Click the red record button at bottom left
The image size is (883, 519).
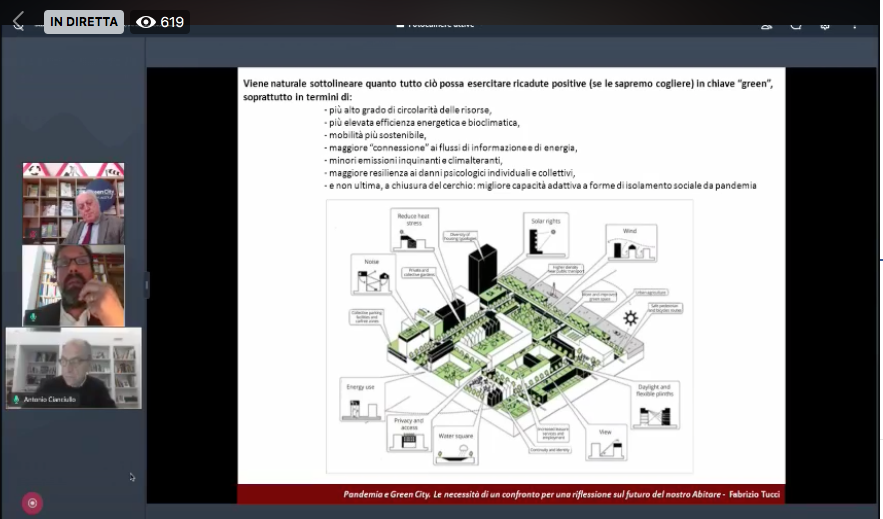tap(32, 503)
